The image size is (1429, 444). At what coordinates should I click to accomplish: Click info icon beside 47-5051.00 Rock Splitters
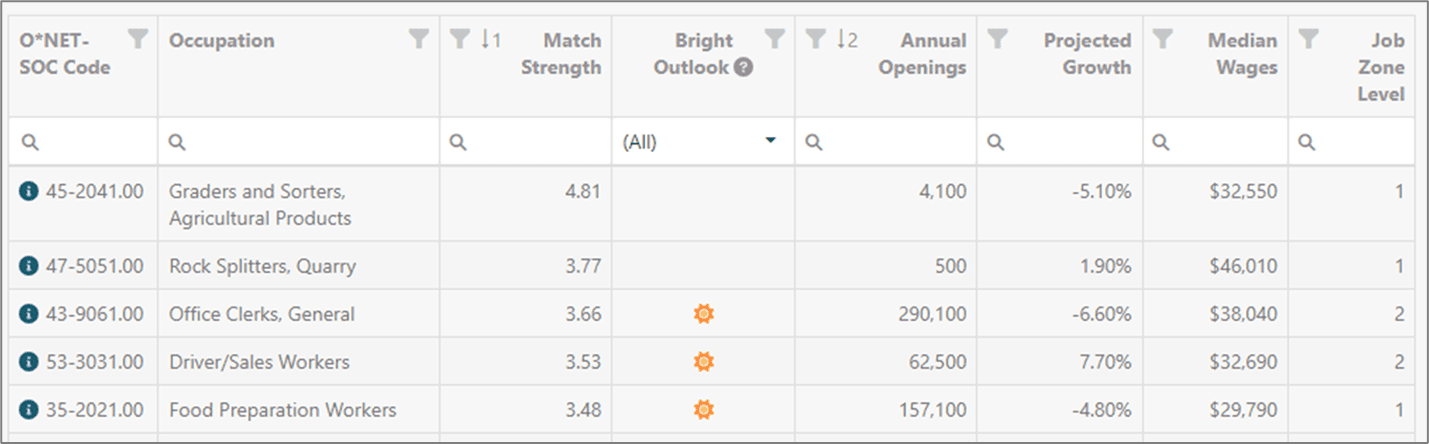pyautogui.click(x=29, y=266)
